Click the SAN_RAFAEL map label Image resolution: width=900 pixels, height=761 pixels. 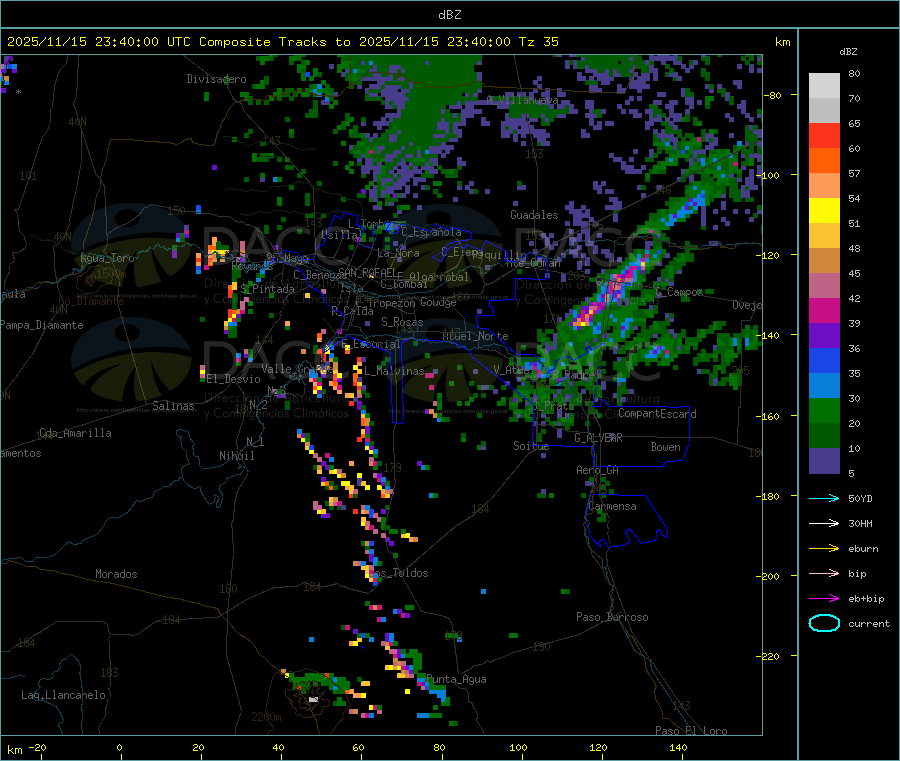click(367, 273)
